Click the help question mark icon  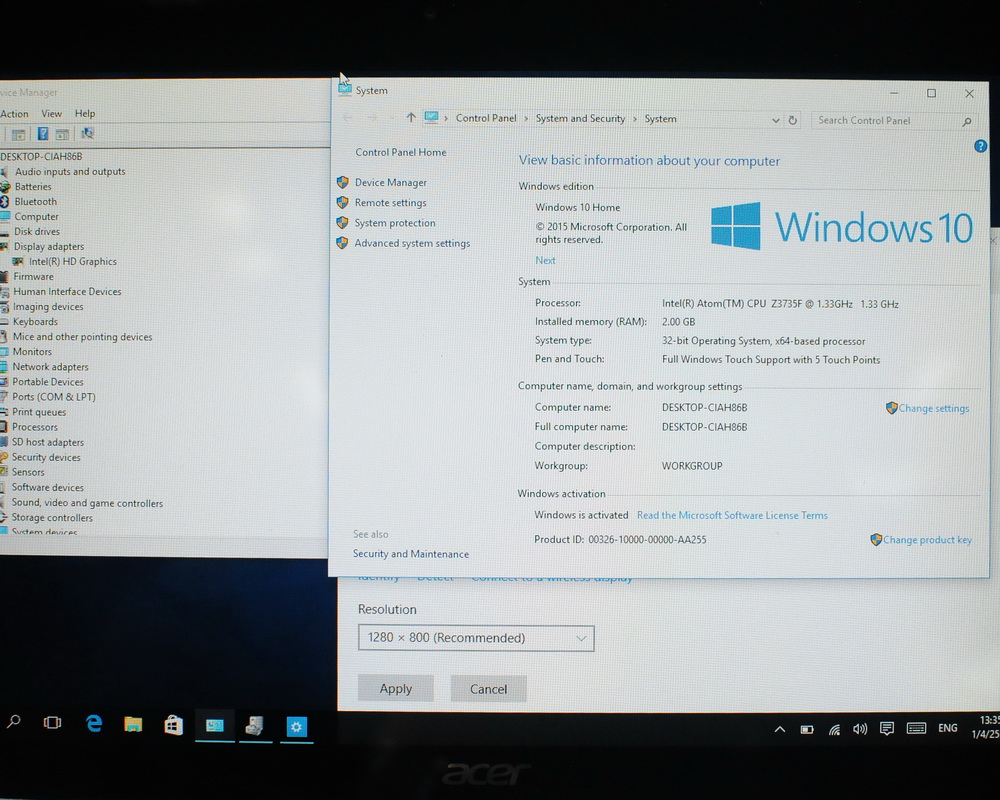980,146
